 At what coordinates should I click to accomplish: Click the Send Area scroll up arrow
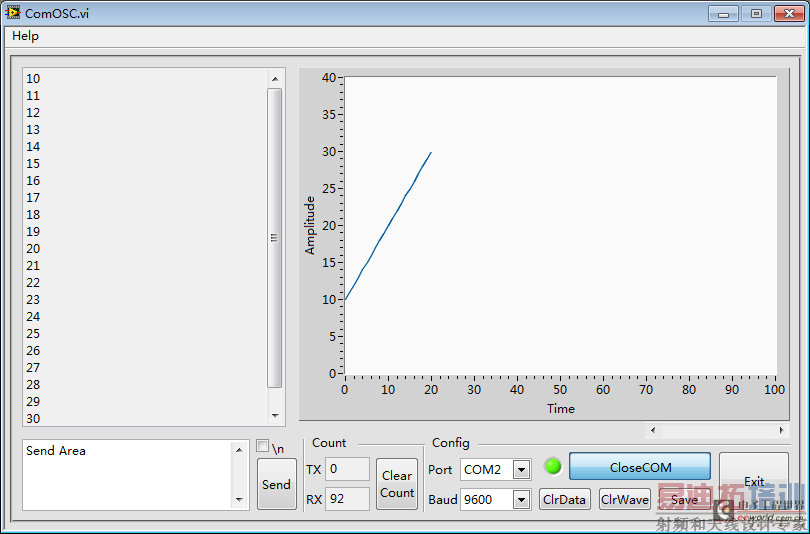click(x=239, y=450)
